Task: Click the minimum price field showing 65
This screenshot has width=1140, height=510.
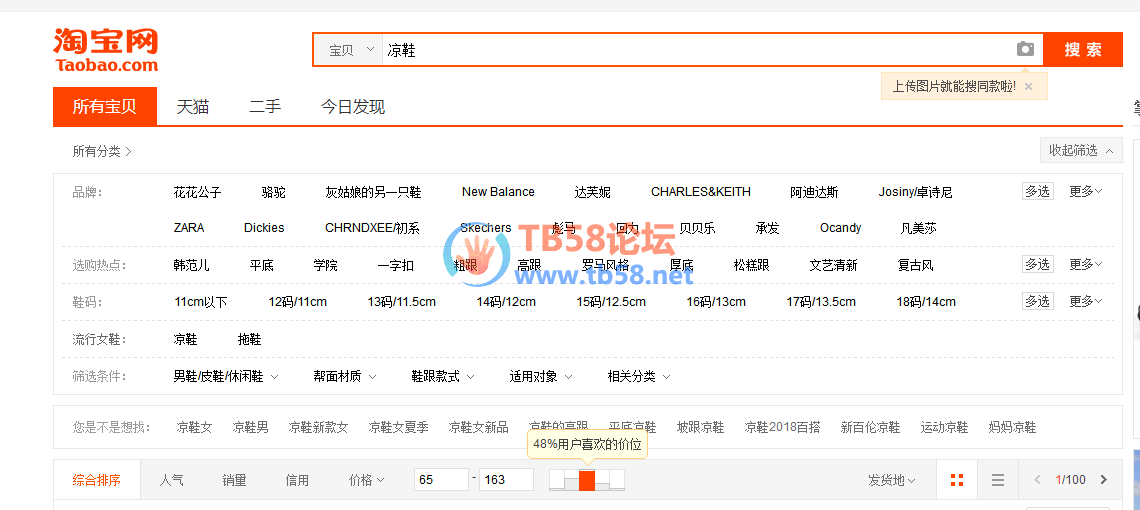Action: tap(441, 479)
